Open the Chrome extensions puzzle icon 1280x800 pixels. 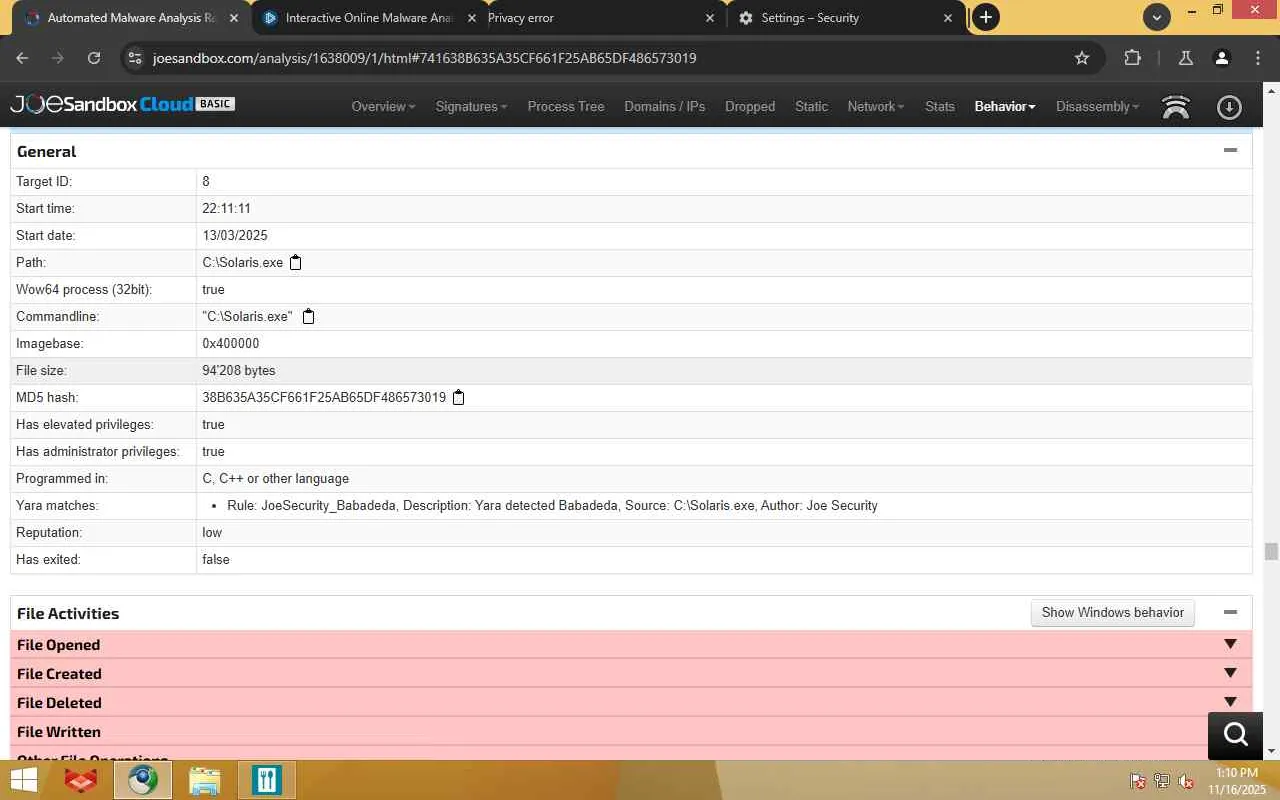1132,58
